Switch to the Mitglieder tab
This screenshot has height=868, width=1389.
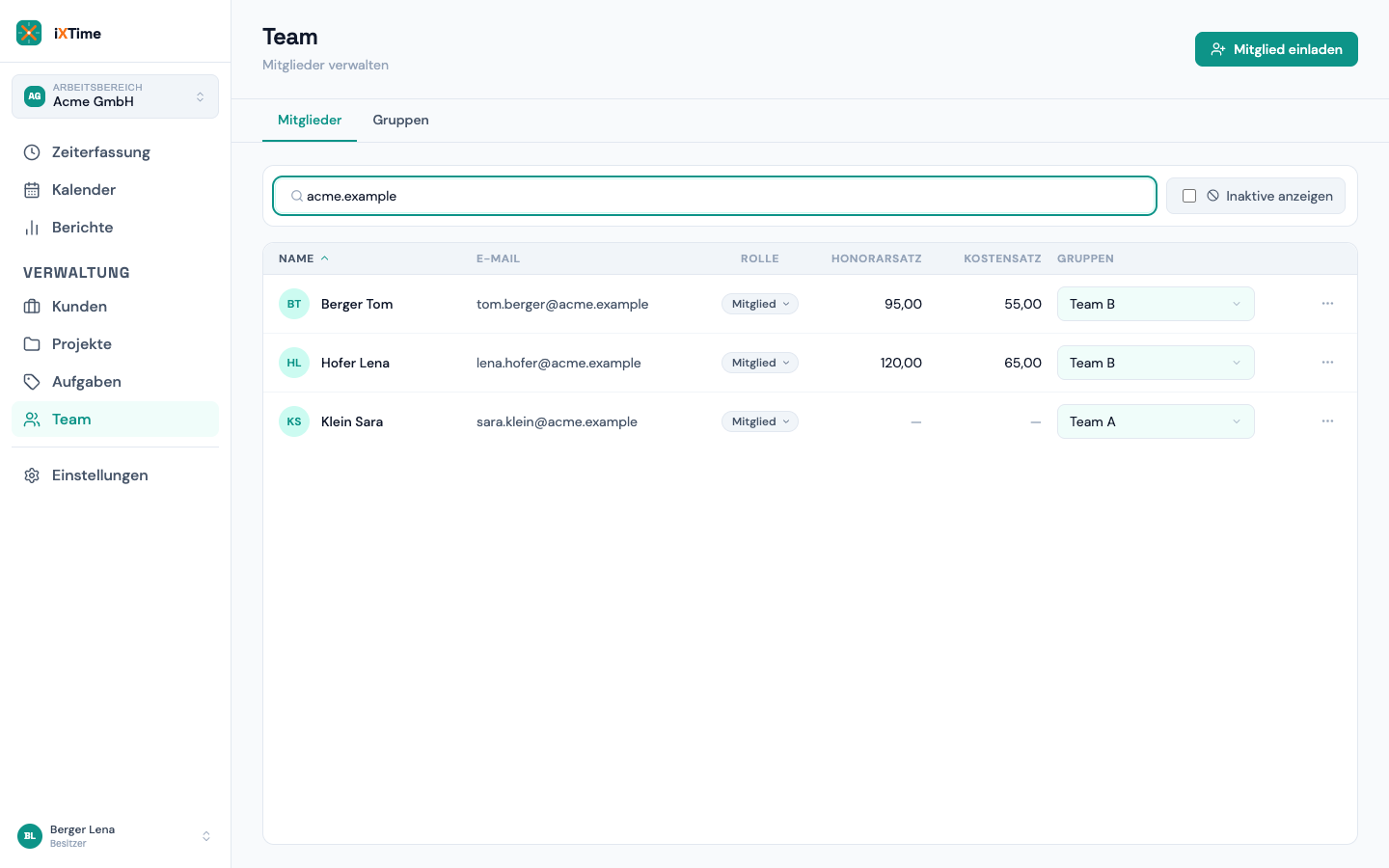point(310,121)
